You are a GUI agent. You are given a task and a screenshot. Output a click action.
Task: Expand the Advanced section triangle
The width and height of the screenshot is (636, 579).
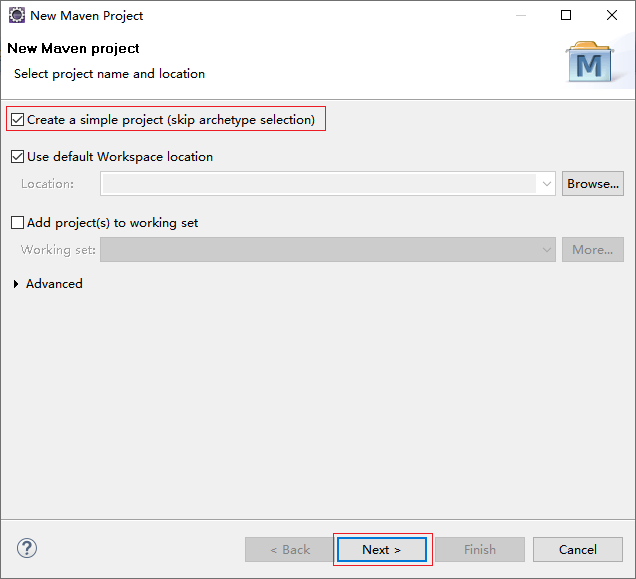[16, 284]
